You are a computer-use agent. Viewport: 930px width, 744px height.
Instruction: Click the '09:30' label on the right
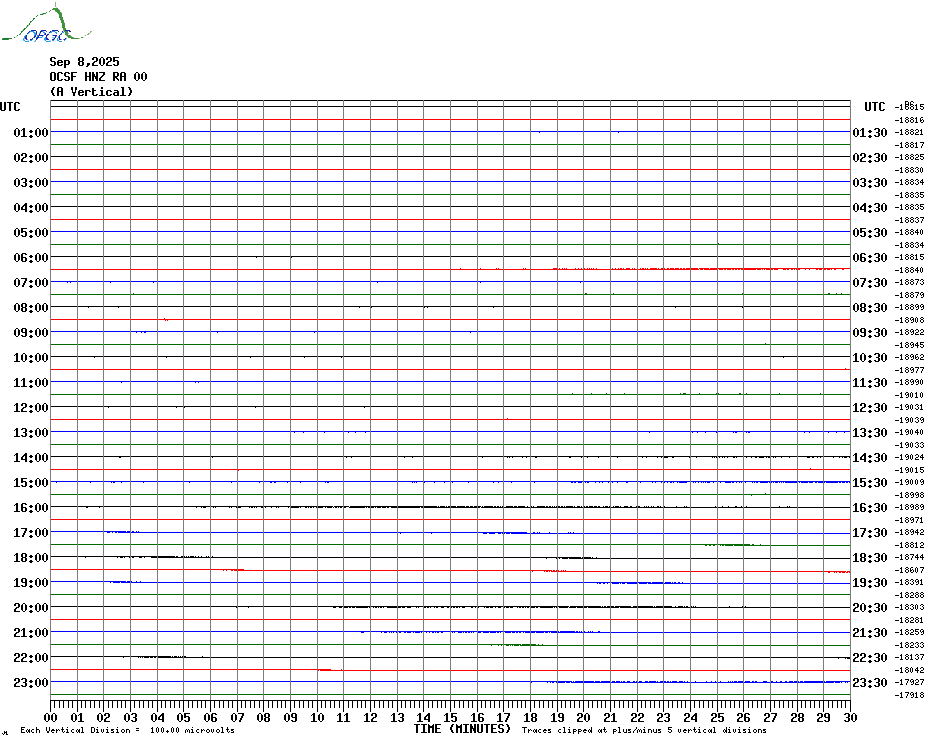[870, 332]
